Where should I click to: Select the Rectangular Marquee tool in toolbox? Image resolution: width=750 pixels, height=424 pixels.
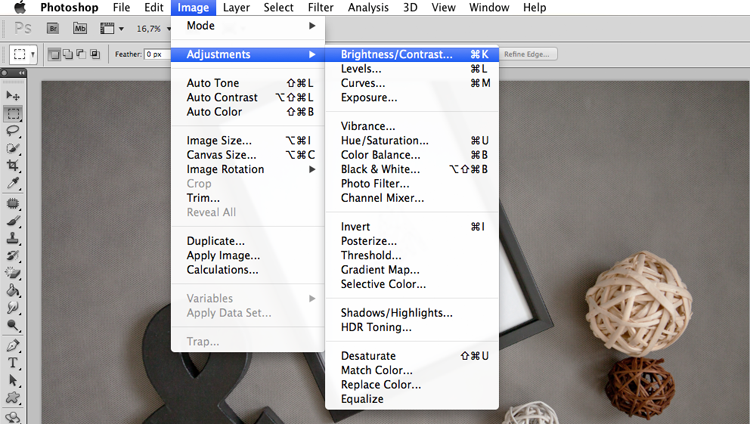coord(13,114)
